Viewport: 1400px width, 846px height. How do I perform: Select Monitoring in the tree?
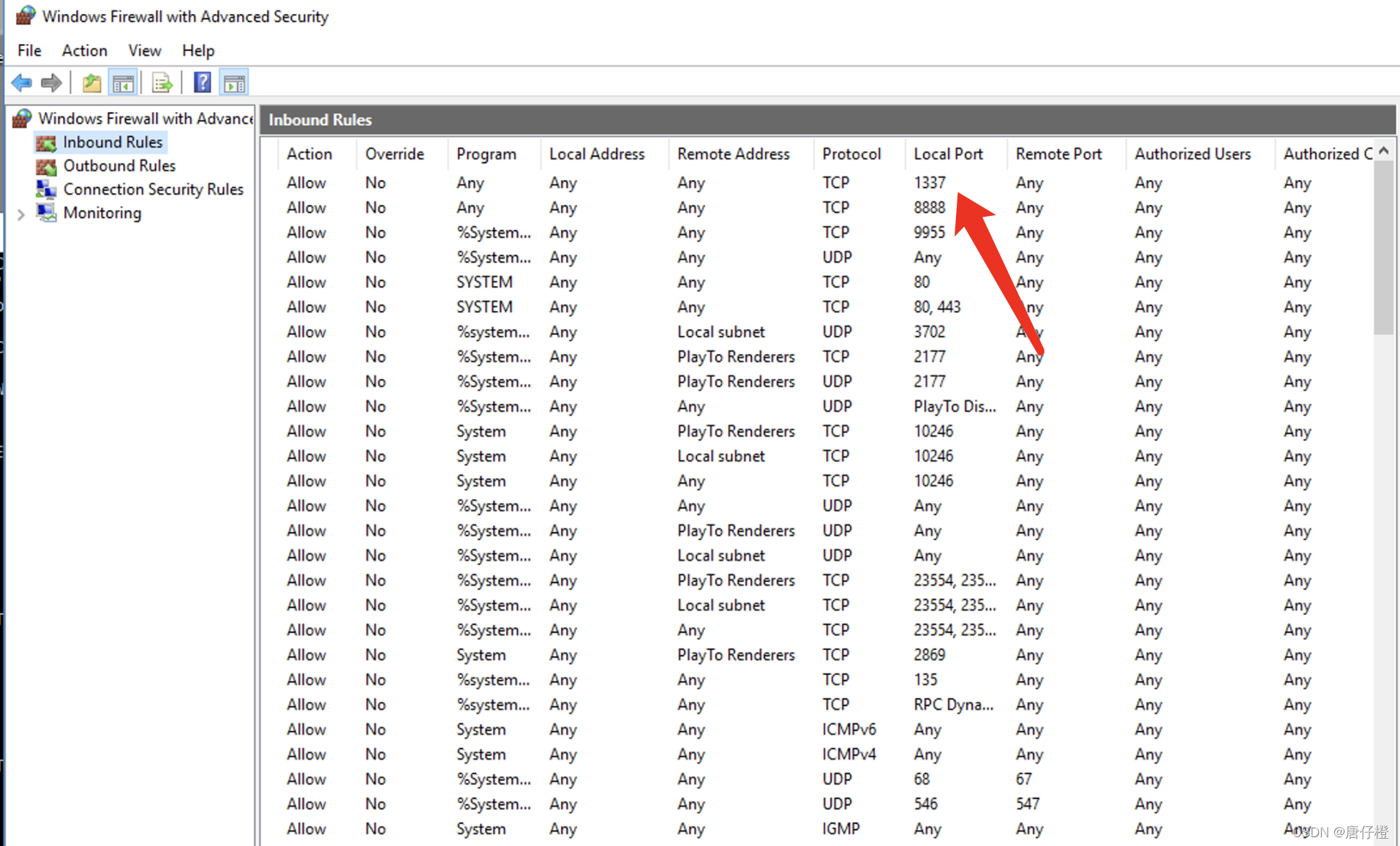pyautogui.click(x=102, y=213)
